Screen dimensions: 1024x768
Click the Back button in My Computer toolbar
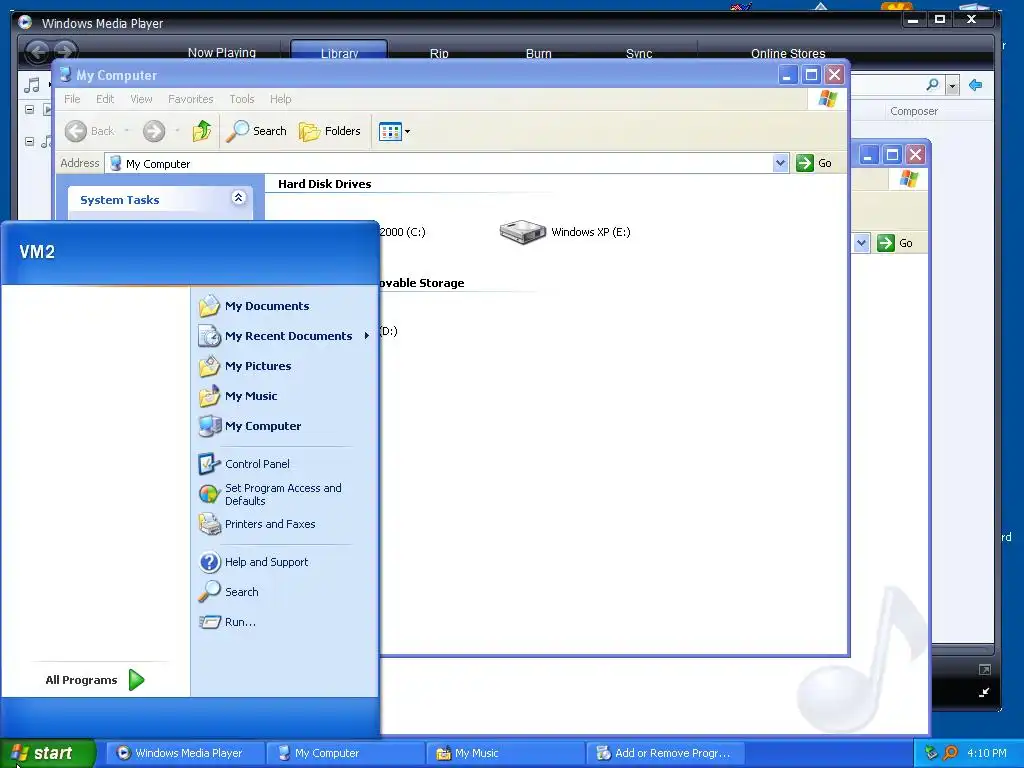coord(90,131)
